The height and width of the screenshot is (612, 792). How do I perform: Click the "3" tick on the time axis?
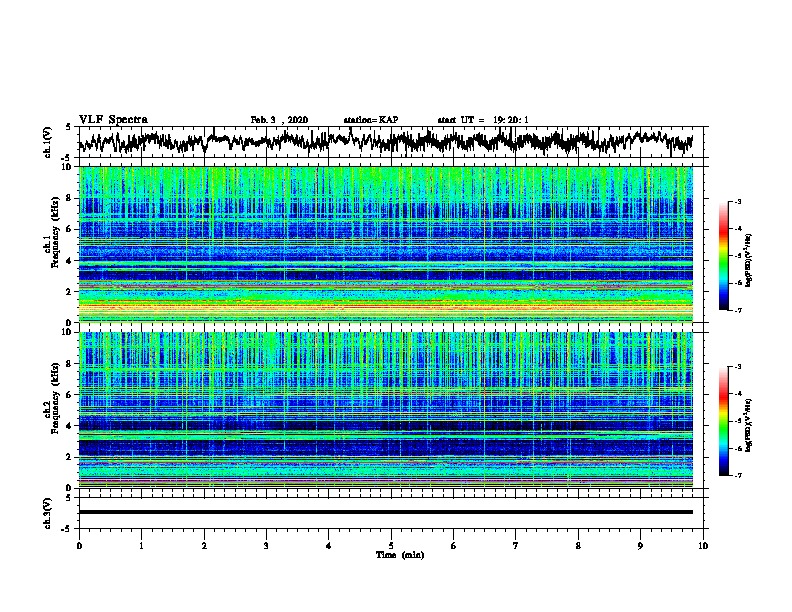pos(266,546)
